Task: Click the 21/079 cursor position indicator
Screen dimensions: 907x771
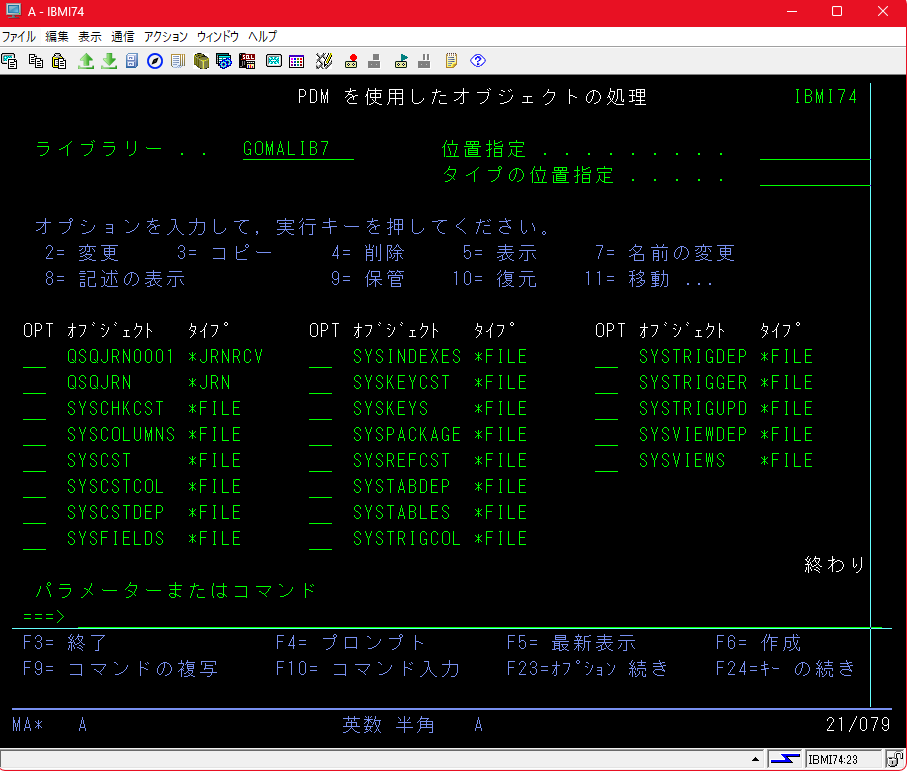Action: [858, 724]
